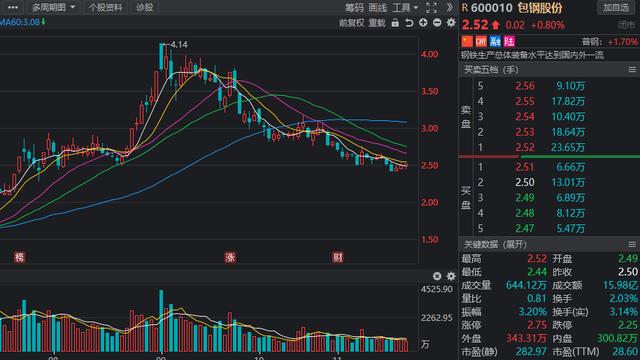This screenshot has height=360, width=640.
Task: Click buy level 1 price 2.51
Action: 524,167
